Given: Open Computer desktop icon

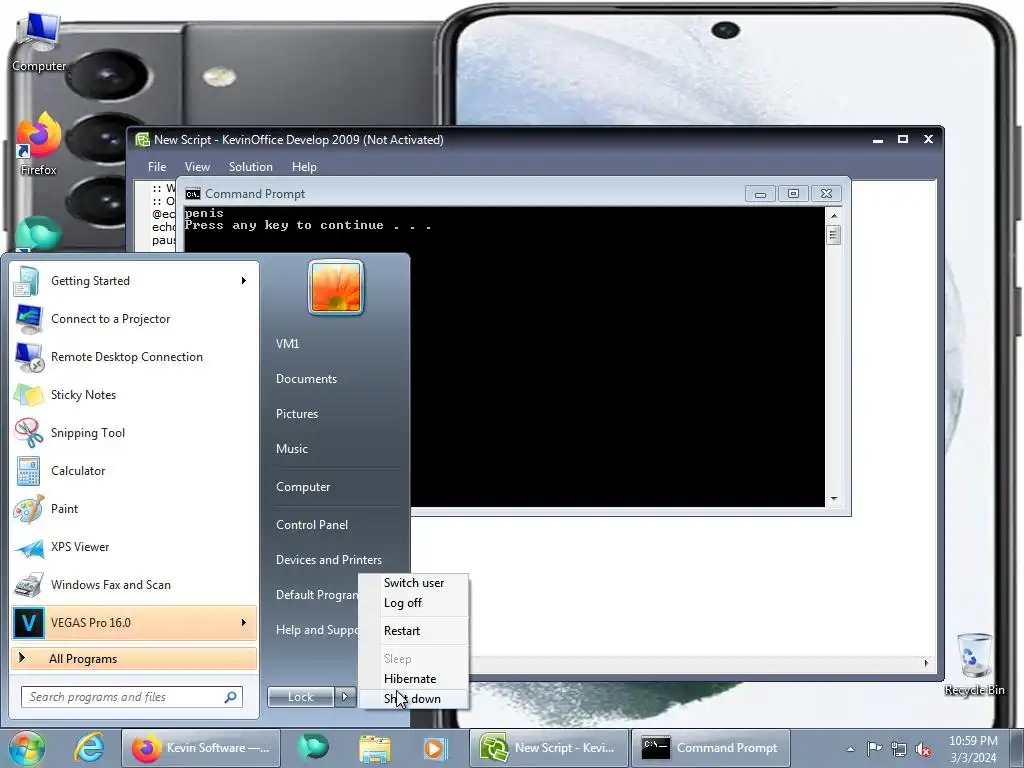Looking at the screenshot, I should pyautogui.click(x=39, y=42).
